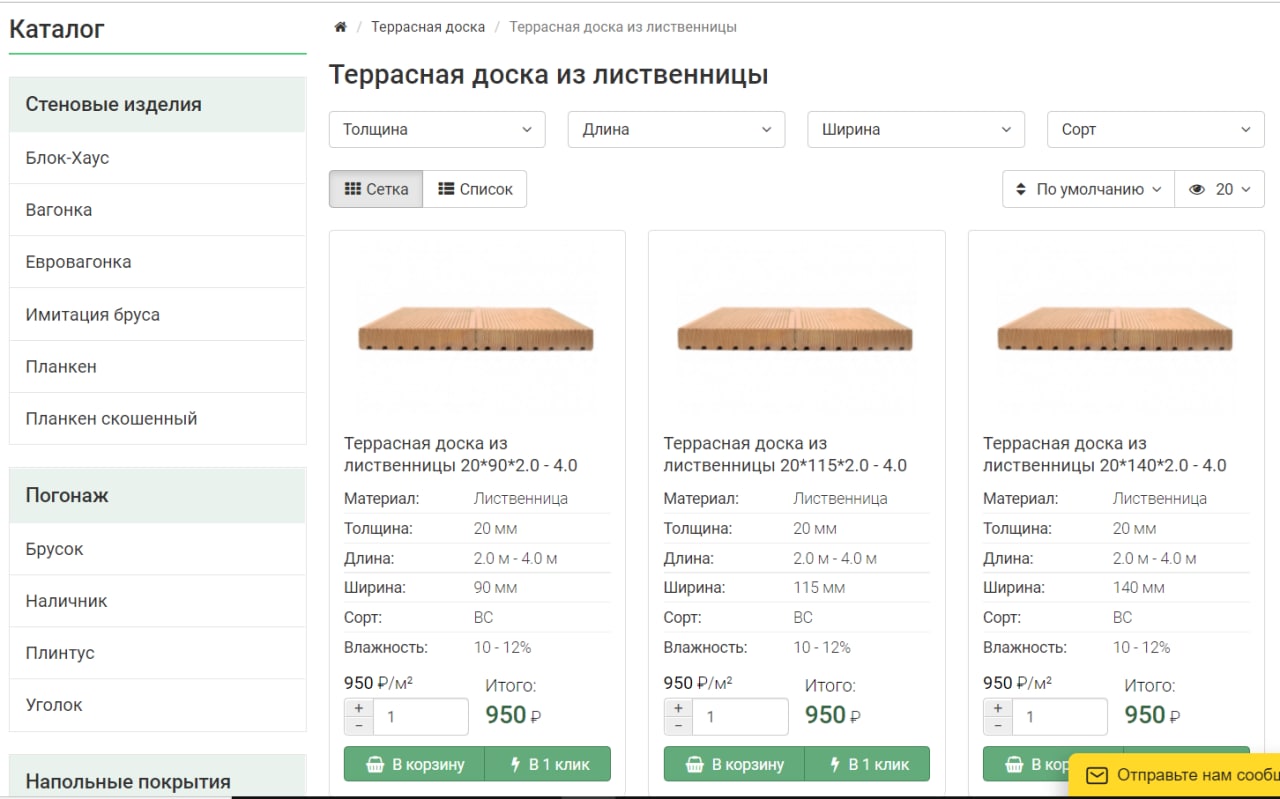
Task: Buy 20*115 board В 1 клик
Action: [x=868, y=764]
